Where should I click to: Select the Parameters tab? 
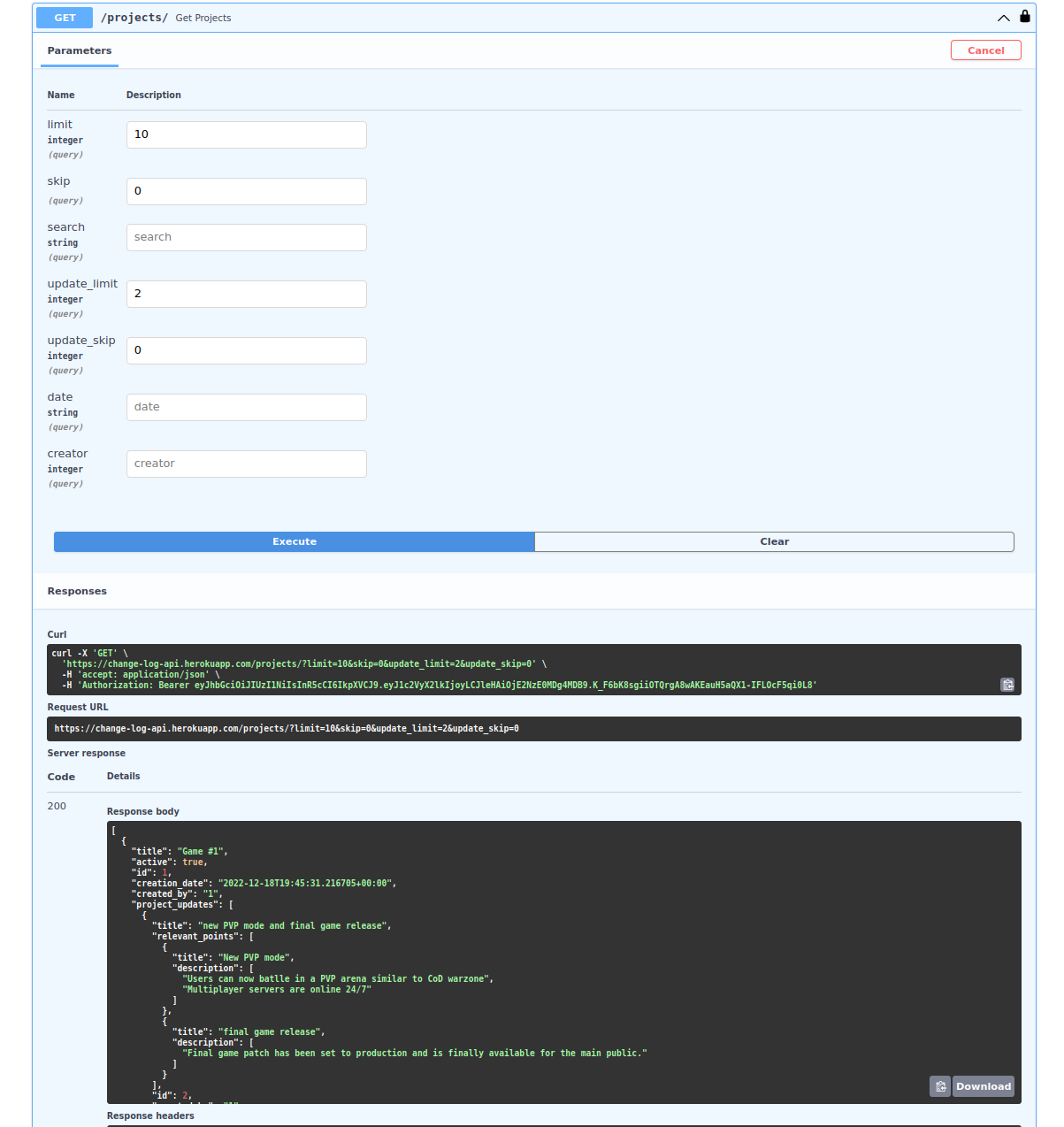click(80, 50)
